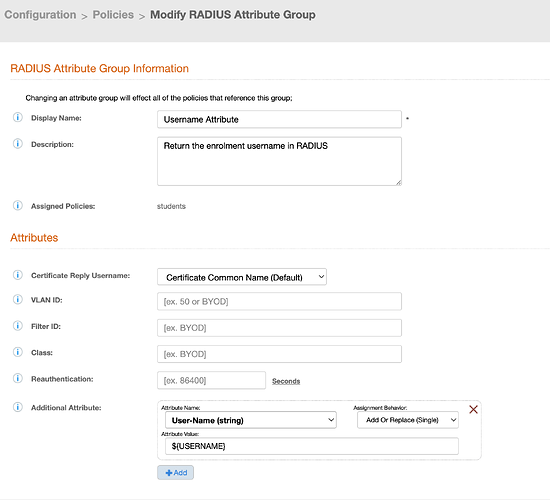Screen dimensions: 550x500
Task: Click info icon beside Additional Attribute
Action: point(18,407)
